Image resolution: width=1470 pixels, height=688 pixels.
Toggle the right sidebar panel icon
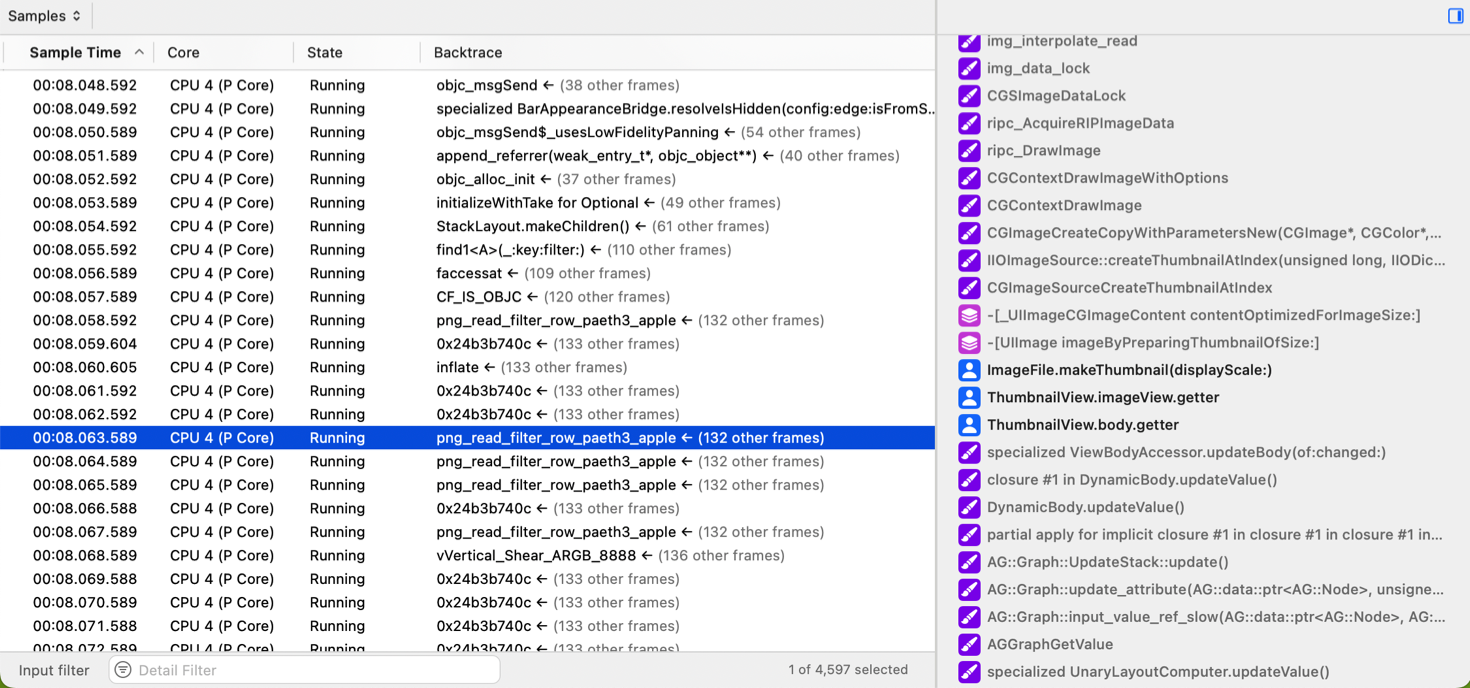pos(1455,16)
